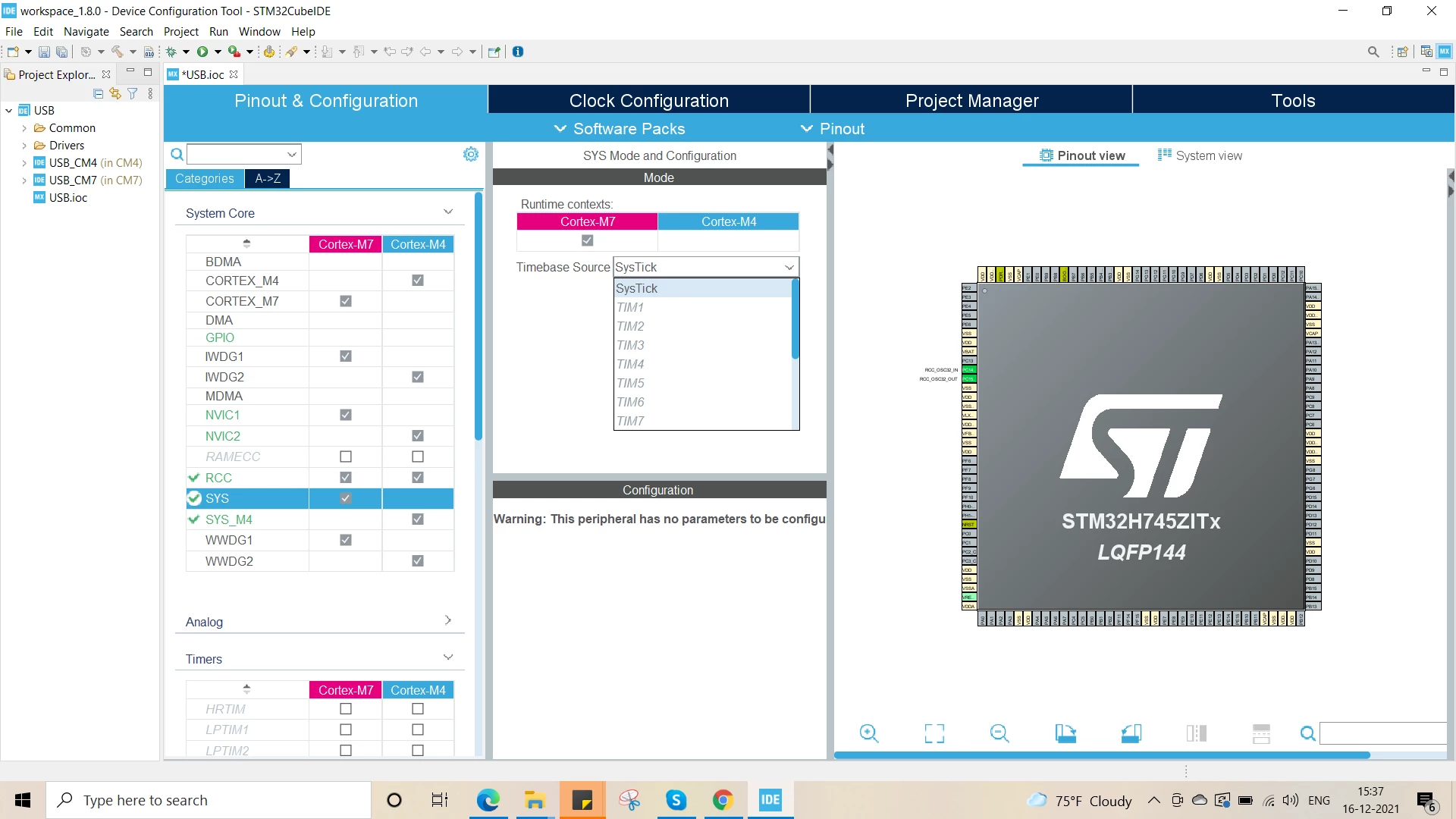The height and width of the screenshot is (819, 1456).
Task: Select TIM2 from the timebase list
Action: (x=630, y=326)
